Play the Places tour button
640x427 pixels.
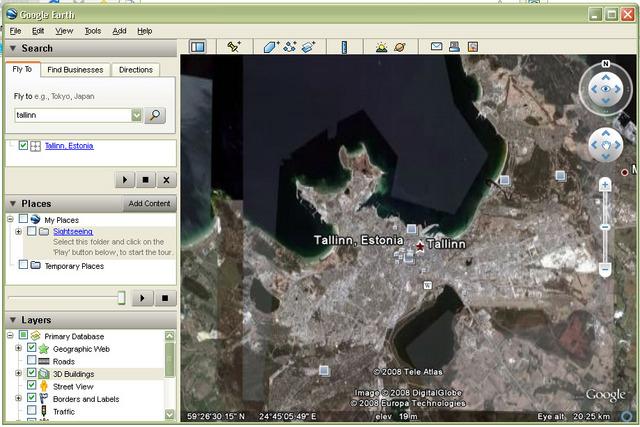tap(143, 298)
